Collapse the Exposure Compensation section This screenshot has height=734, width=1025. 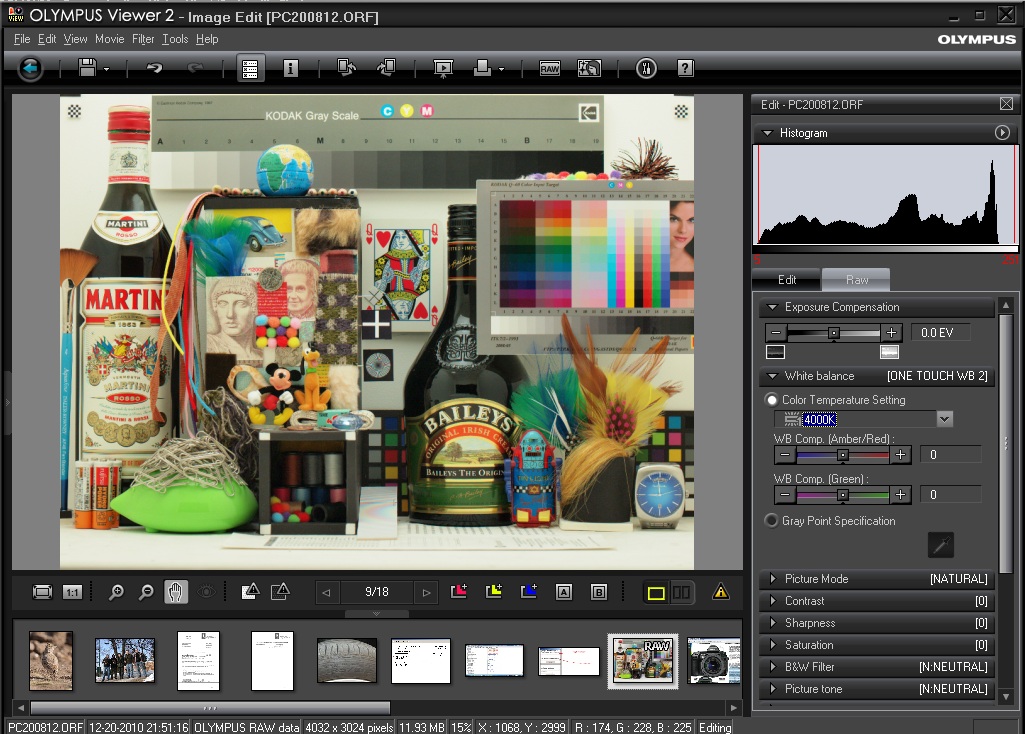coord(772,307)
